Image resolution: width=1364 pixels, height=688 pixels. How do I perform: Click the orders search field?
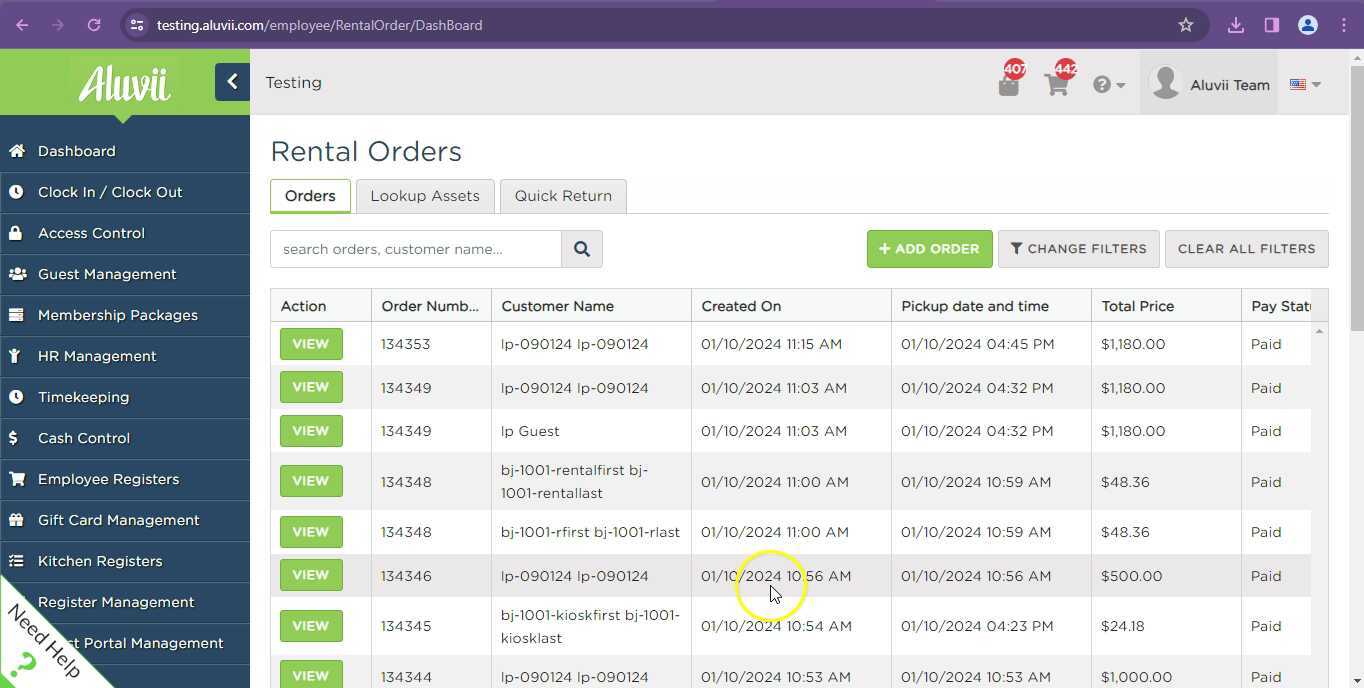(416, 248)
